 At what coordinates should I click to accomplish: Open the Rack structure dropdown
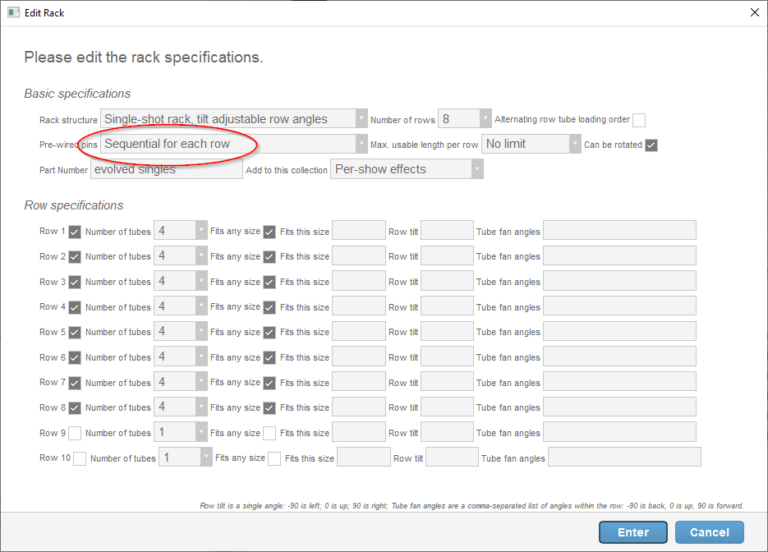(x=361, y=119)
